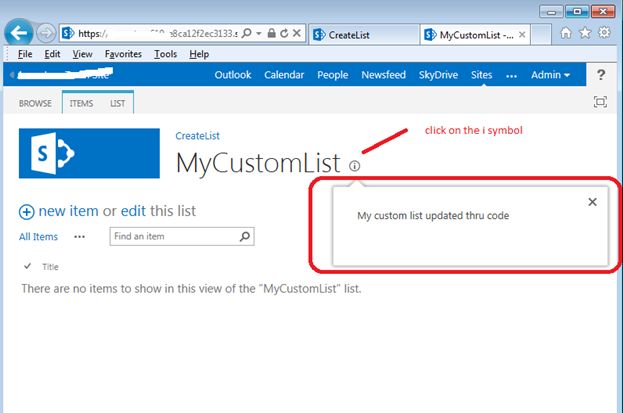This screenshot has height=413, width=623.
Task: Click the security lock icon in address bar
Action: click(x=271, y=33)
